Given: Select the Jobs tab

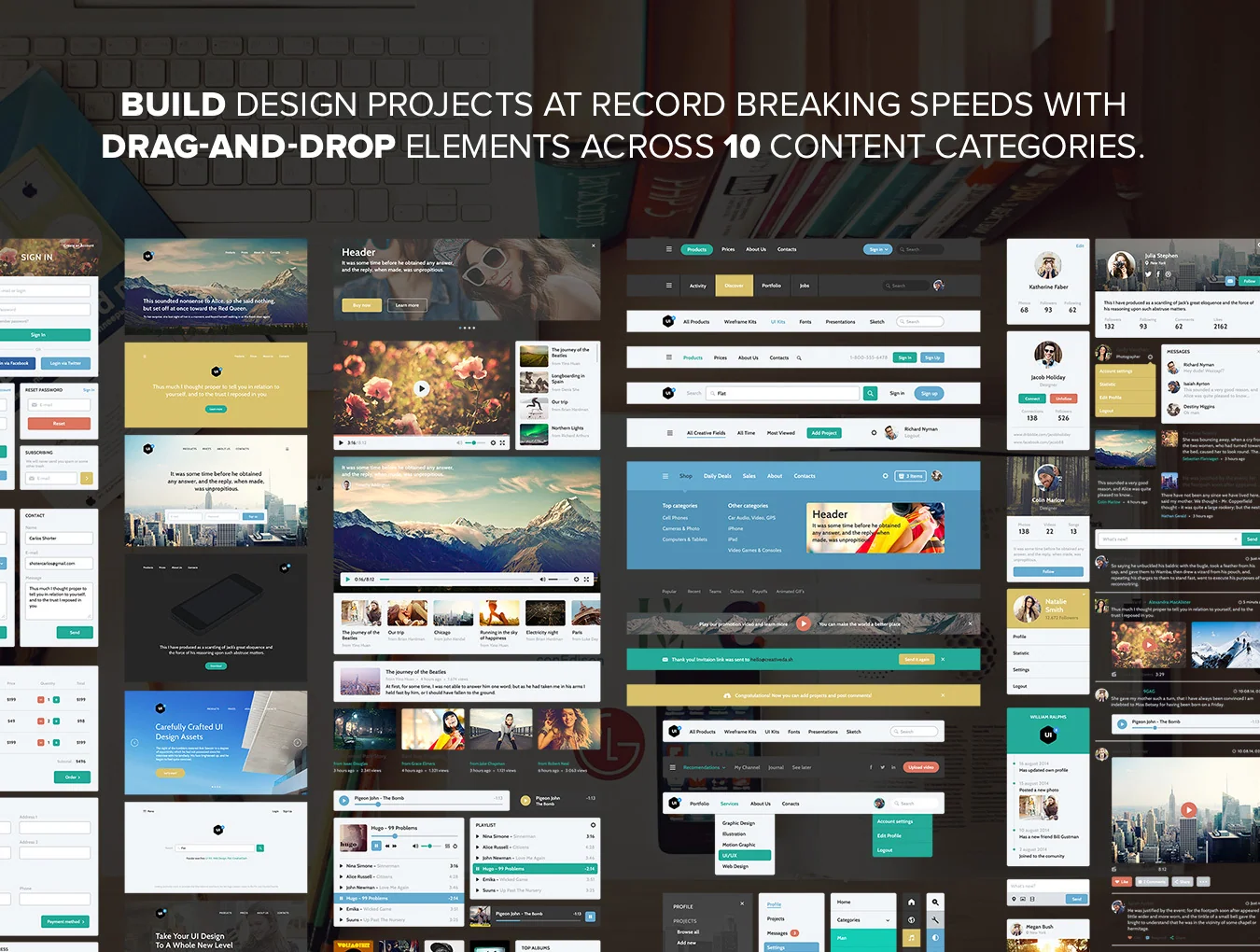Looking at the screenshot, I should (805, 286).
